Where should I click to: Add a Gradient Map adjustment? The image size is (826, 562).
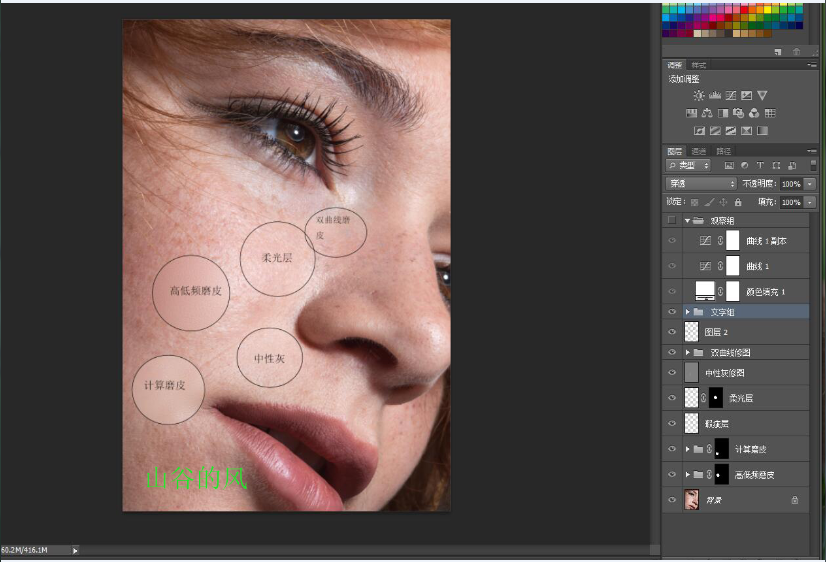click(x=747, y=130)
